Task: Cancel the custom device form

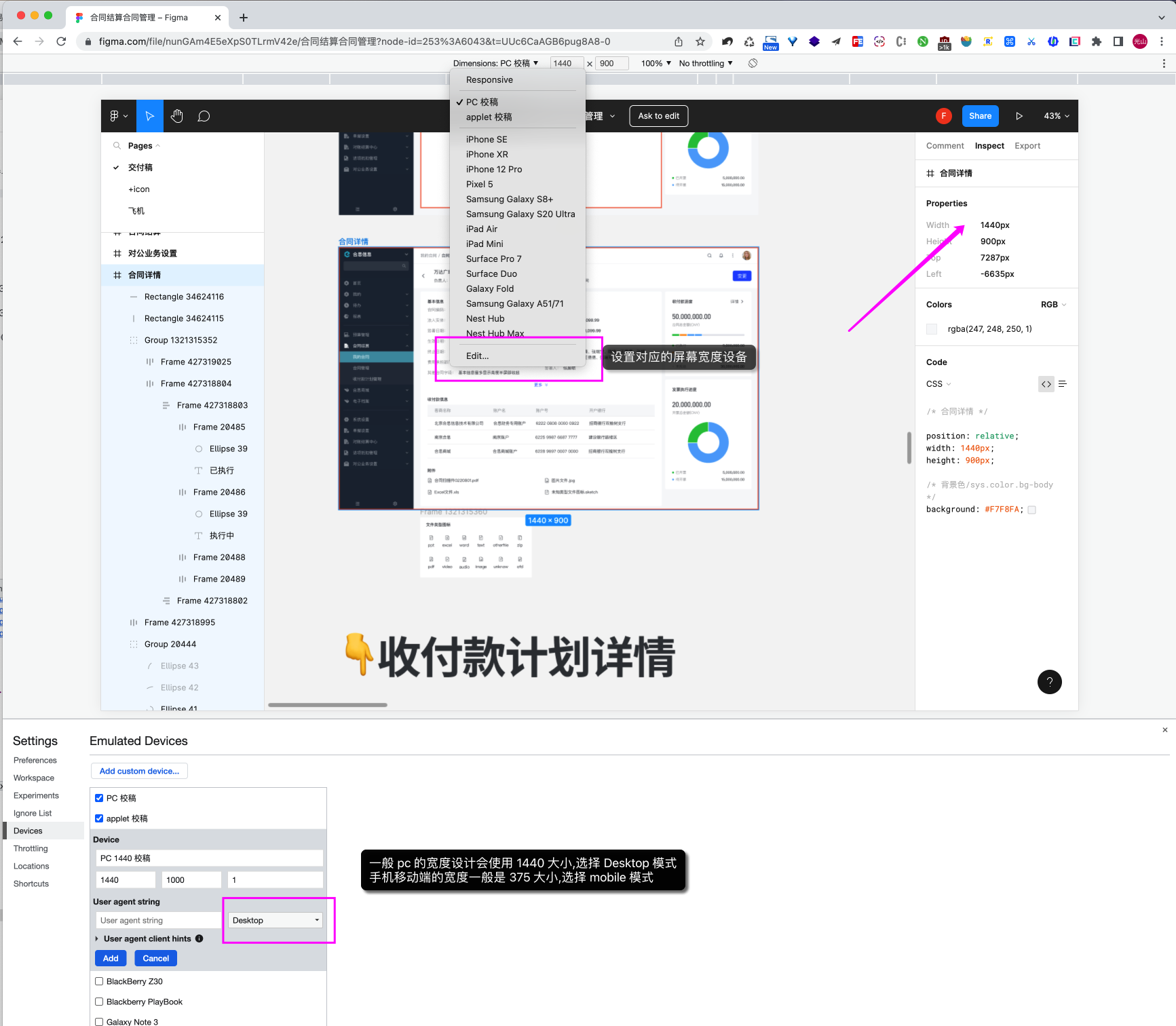Action: point(156,958)
